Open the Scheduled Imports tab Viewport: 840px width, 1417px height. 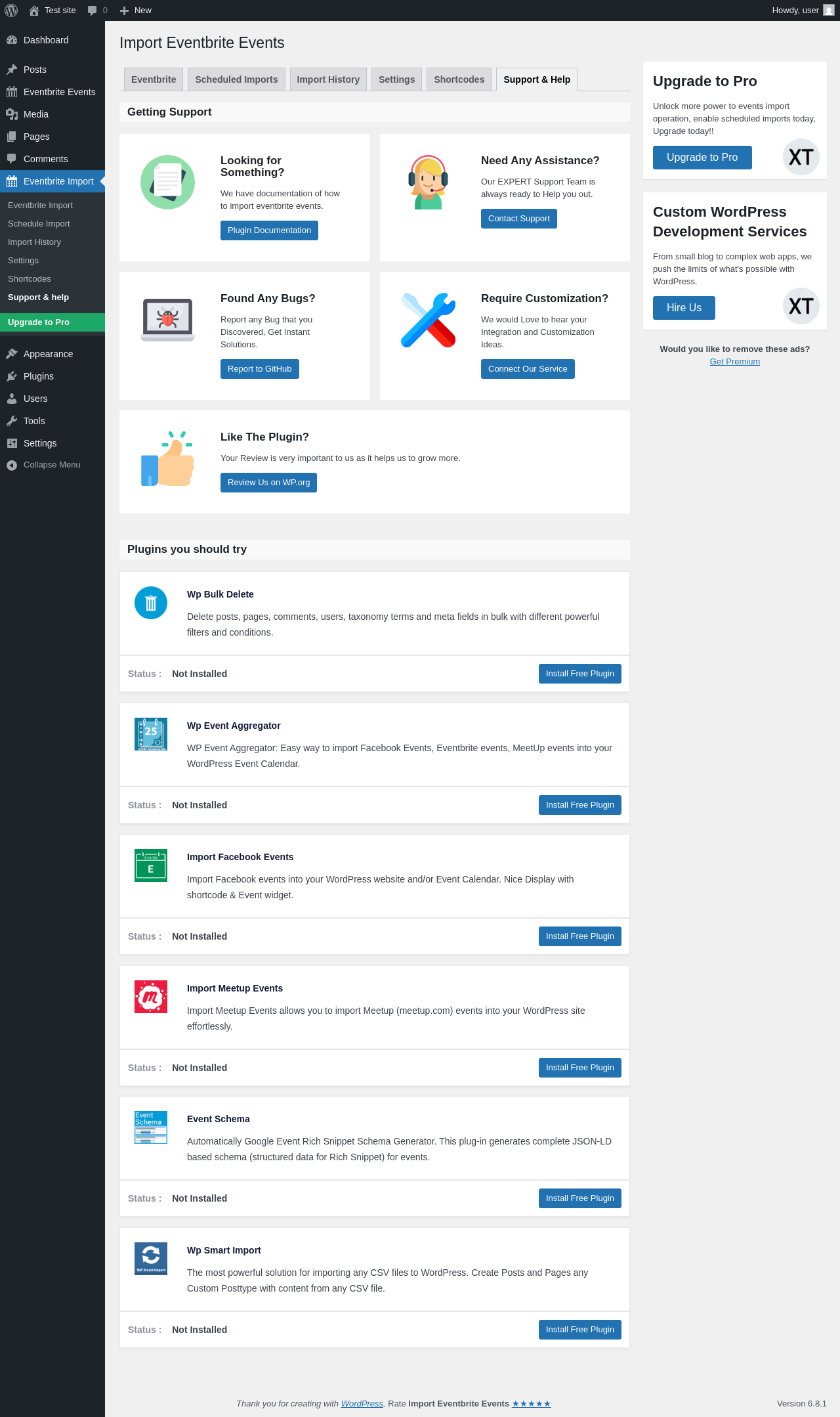pos(236,79)
